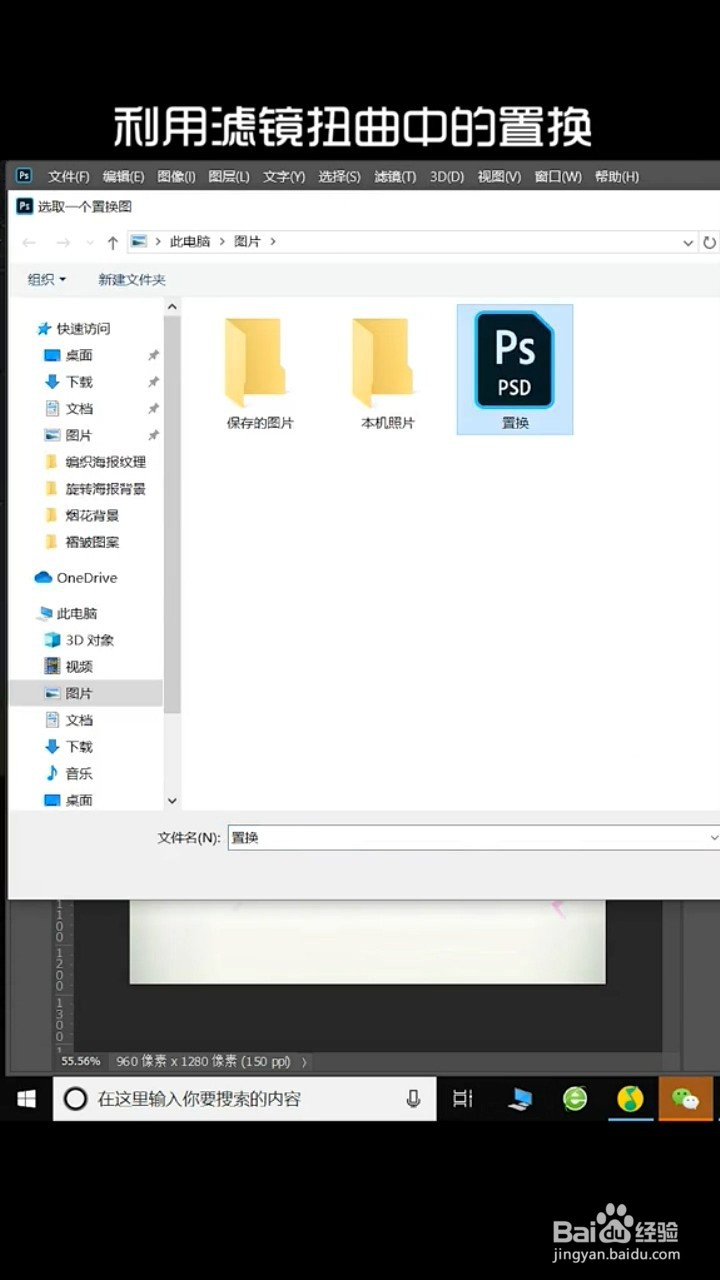Open 编织海报纹理 folder in sidebar
This screenshot has height=1280, width=720.
click(96, 462)
